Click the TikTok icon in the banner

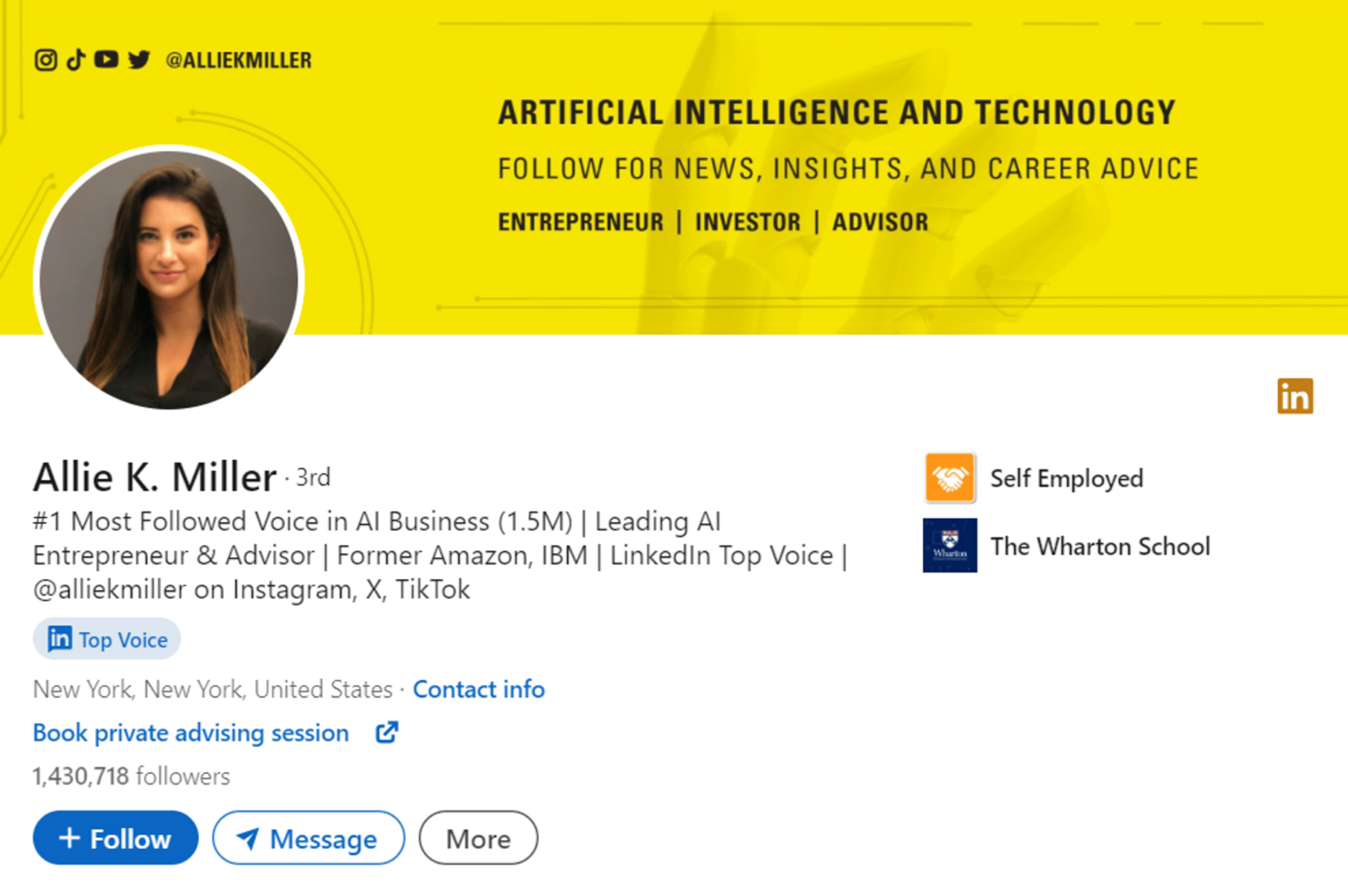coord(76,60)
